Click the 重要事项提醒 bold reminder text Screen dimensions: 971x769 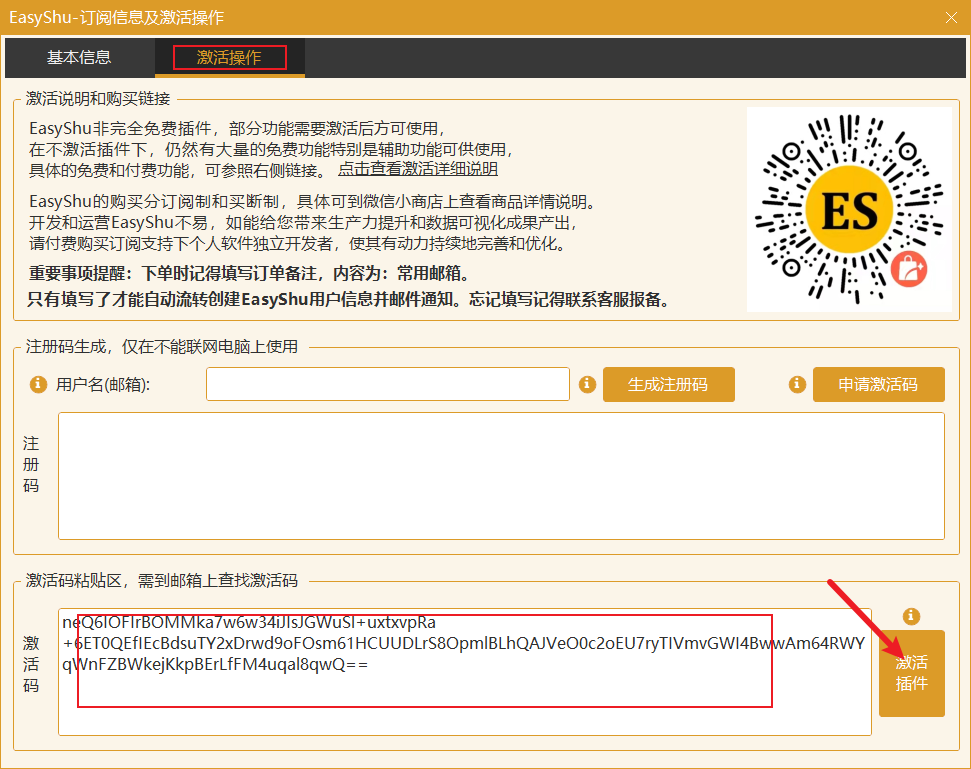tap(250, 273)
